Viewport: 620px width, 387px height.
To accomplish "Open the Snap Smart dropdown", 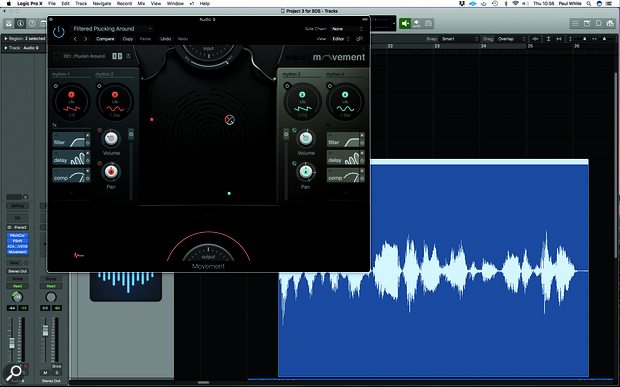I will [460, 39].
